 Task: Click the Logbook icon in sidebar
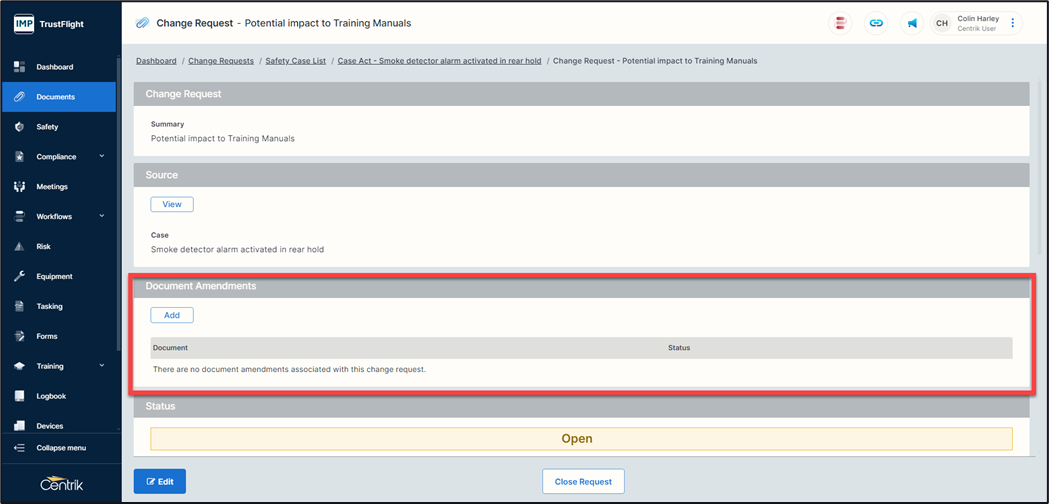tap(19, 396)
